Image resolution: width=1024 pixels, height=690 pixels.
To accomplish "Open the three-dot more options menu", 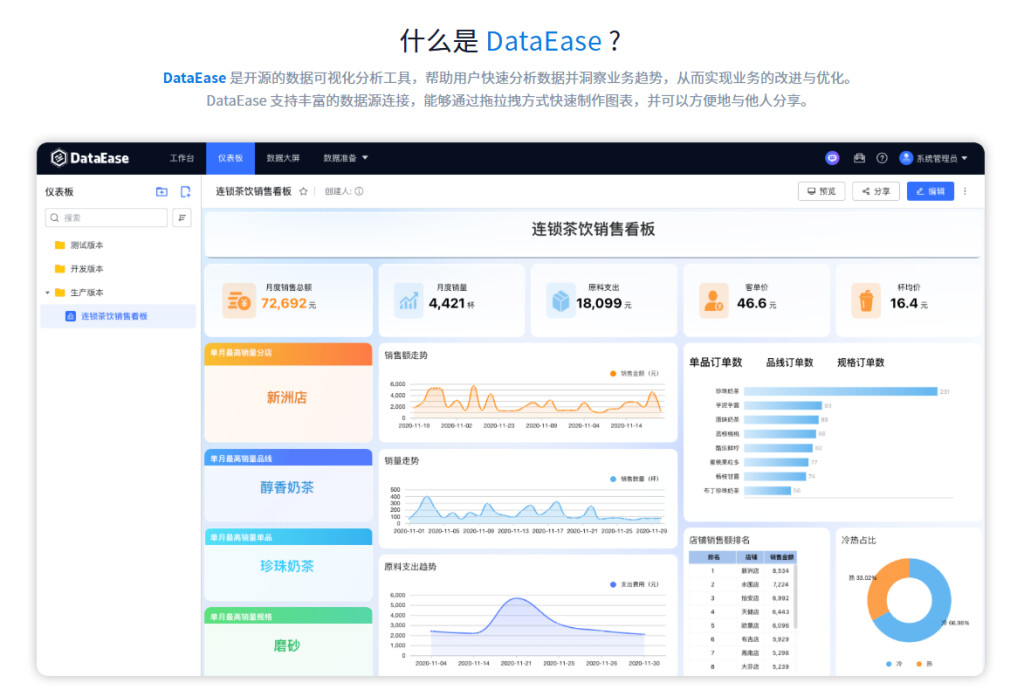I will (x=965, y=192).
